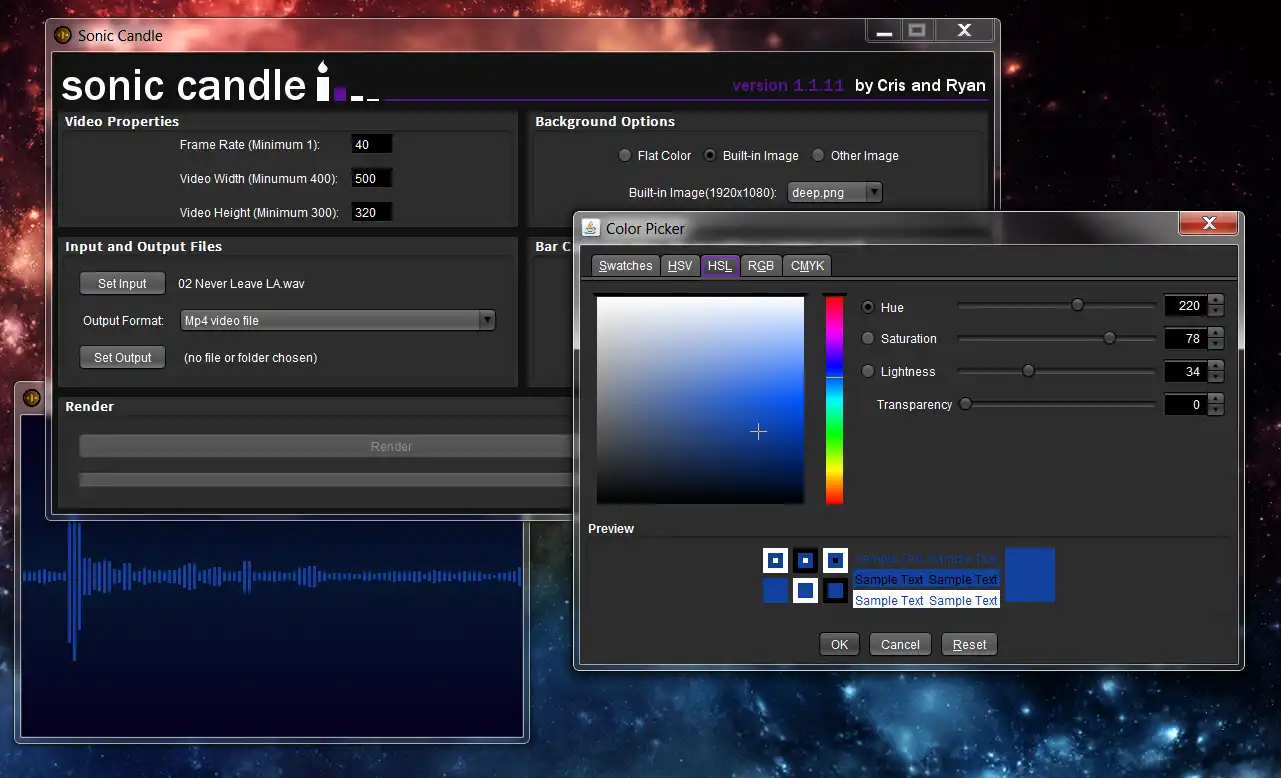Image resolution: width=1281 pixels, height=778 pixels.
Task: Click the "Preview" label in Color Picker
Action: click(x=611, y=528)
